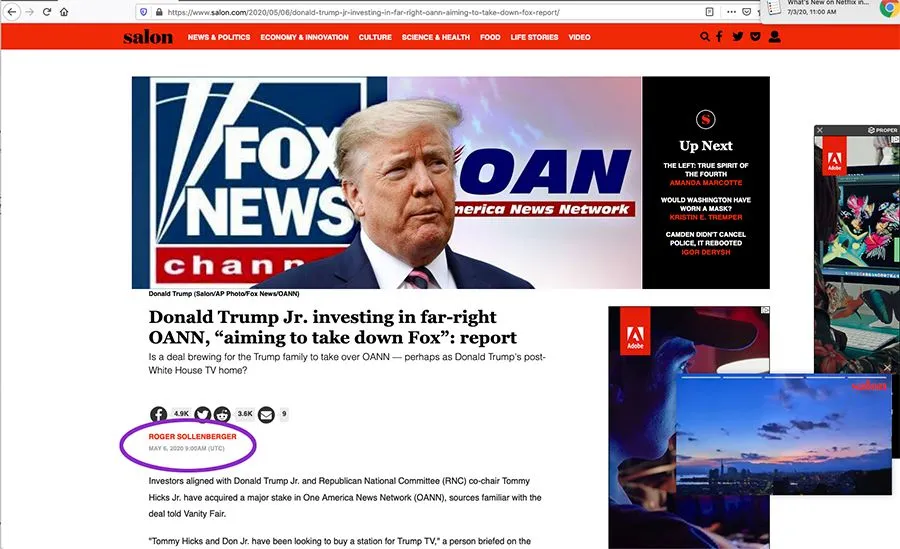Share article via Facebook icon

pos(158,414)
